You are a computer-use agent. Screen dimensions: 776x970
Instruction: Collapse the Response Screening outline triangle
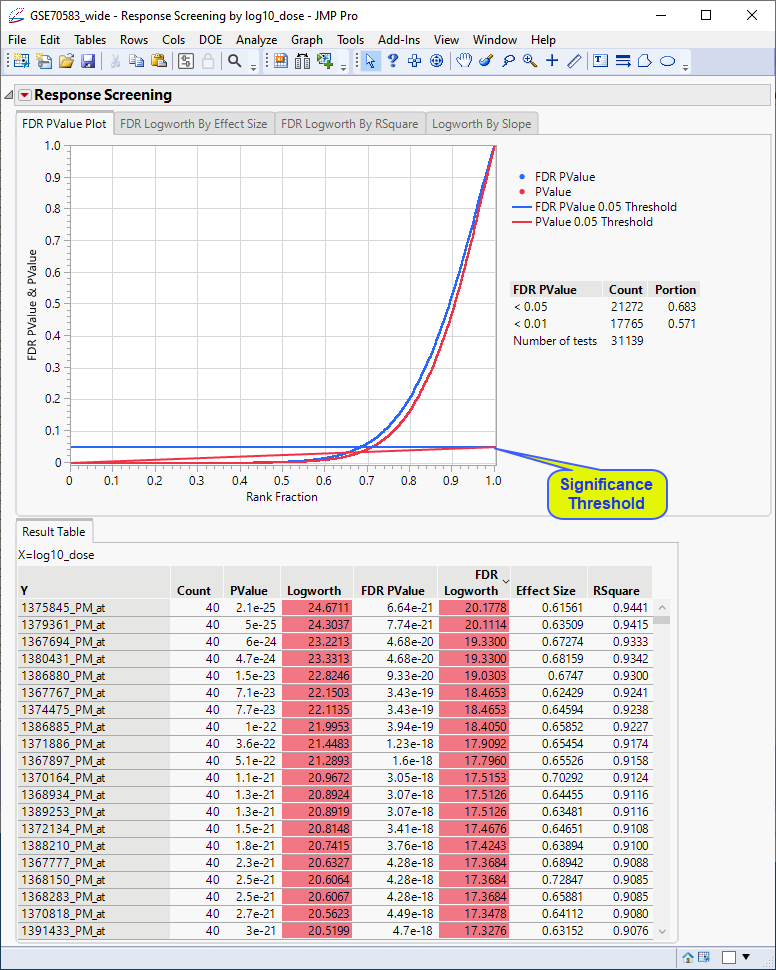coord(10,95)
